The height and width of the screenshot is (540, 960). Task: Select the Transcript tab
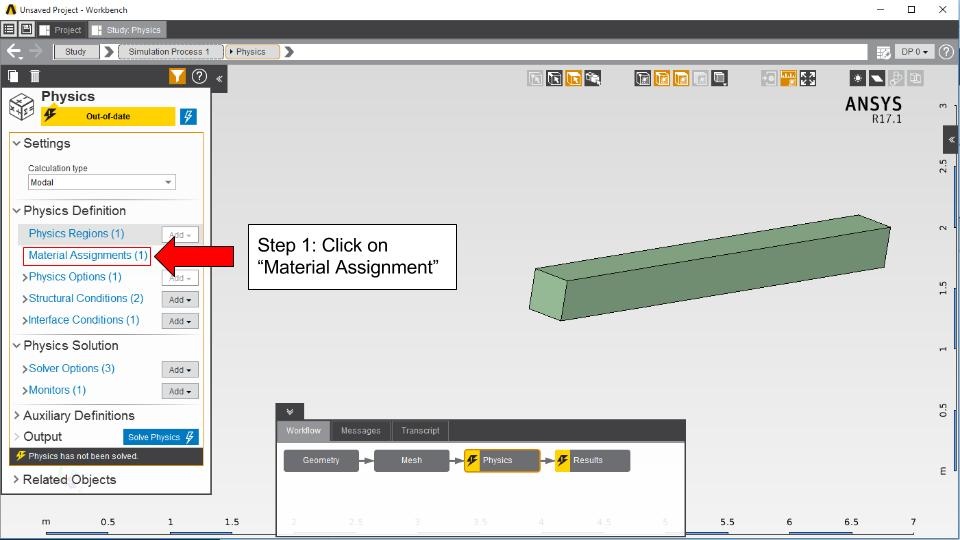point(421,430)
